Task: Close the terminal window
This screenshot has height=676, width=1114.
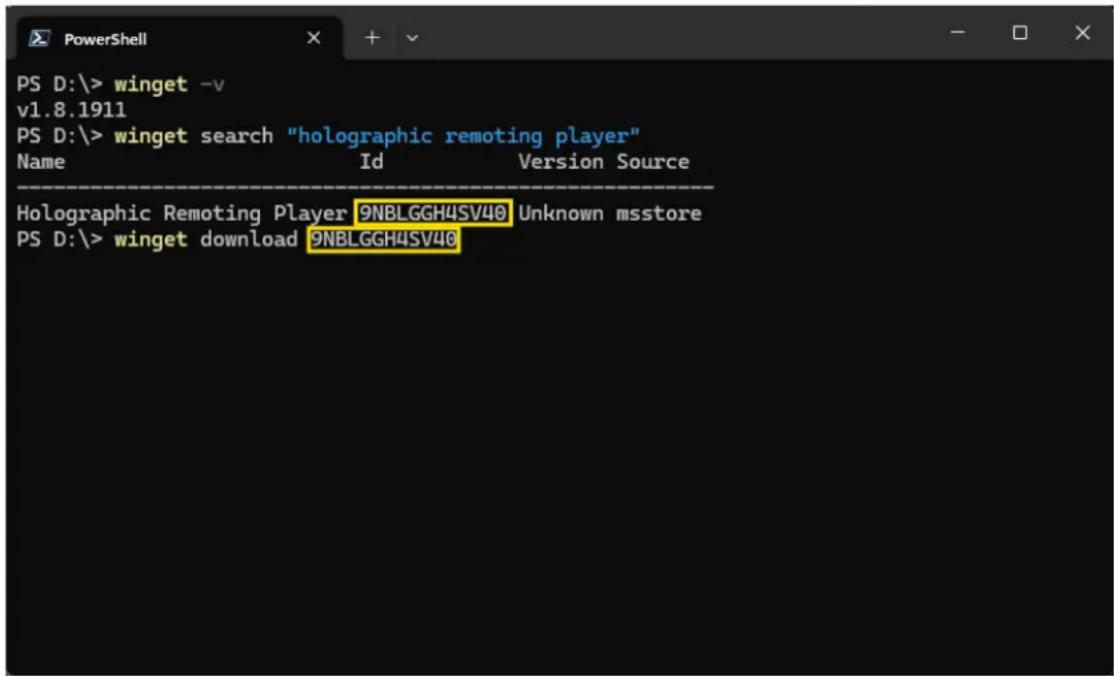Action: pos(1082,33)
